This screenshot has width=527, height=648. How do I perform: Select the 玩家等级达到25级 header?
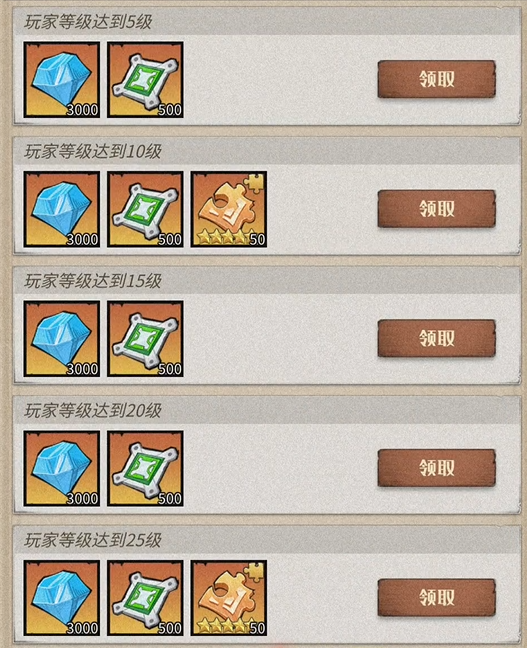(x=93, y=540)
